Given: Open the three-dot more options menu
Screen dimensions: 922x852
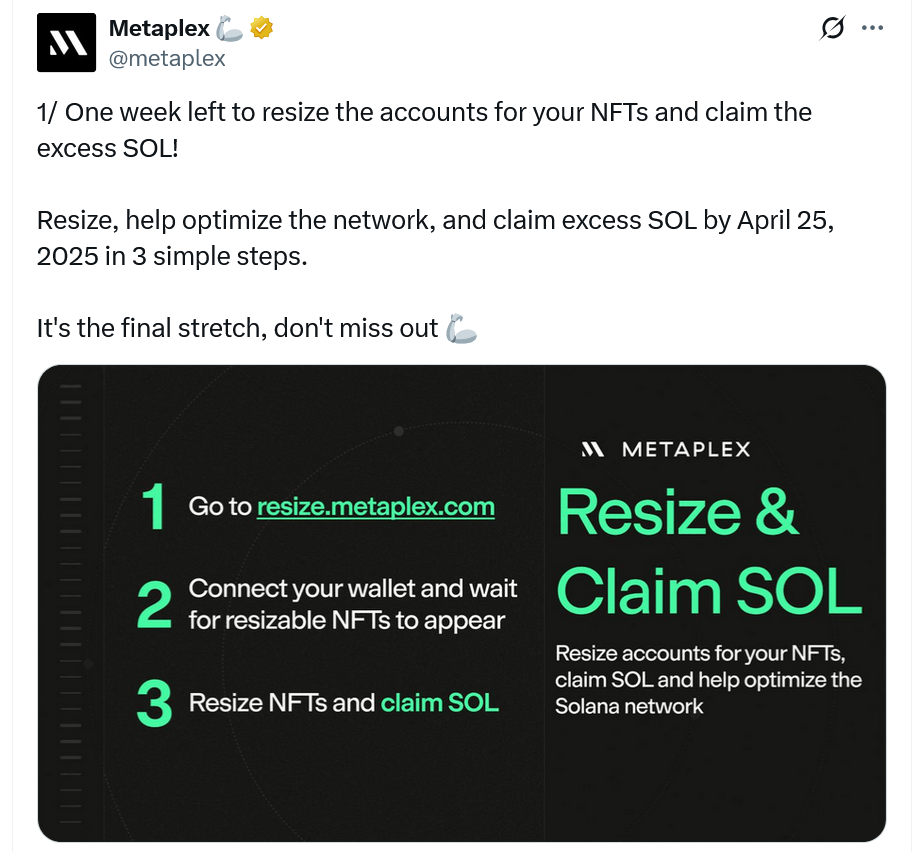Looking at the screenshot, I should [872, 28].
